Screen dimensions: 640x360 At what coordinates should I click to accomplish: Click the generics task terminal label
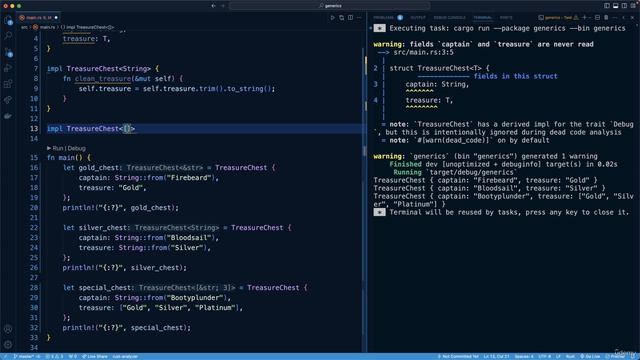(x=555, y=18)
